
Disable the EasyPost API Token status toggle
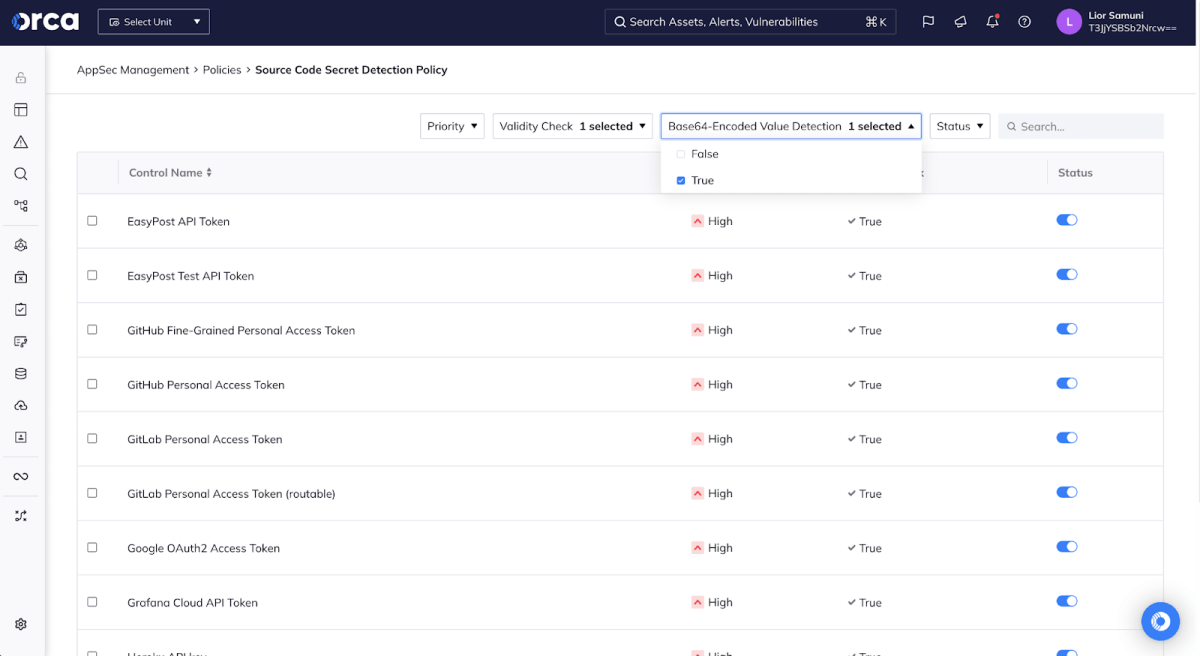point(1067,220)
